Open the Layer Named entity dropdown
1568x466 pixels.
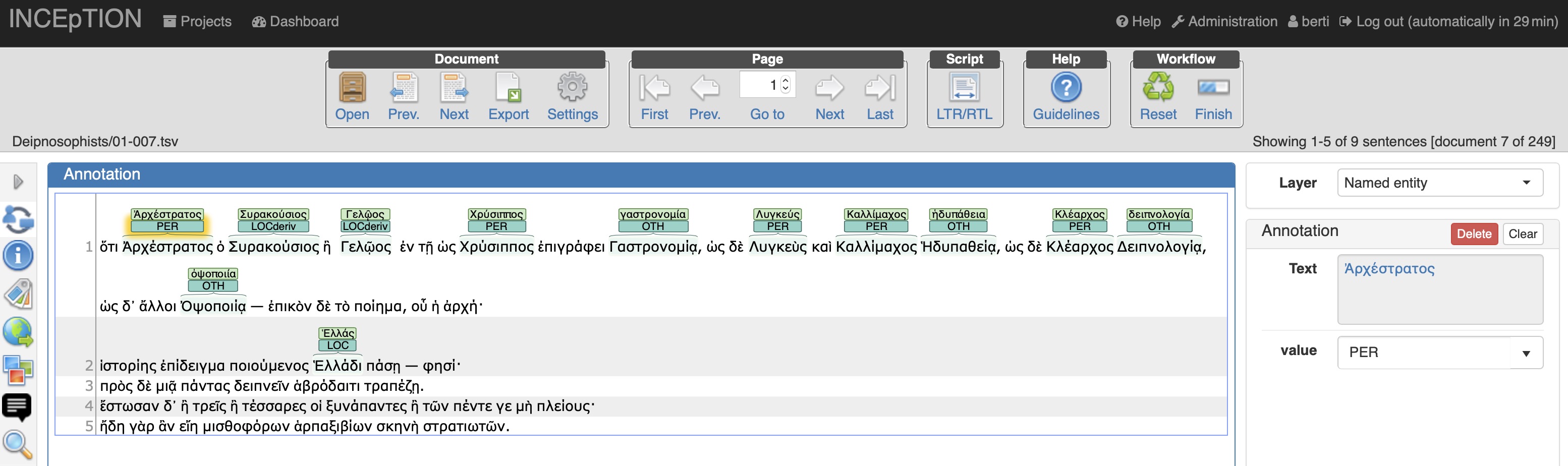[x=1439, y=183]
